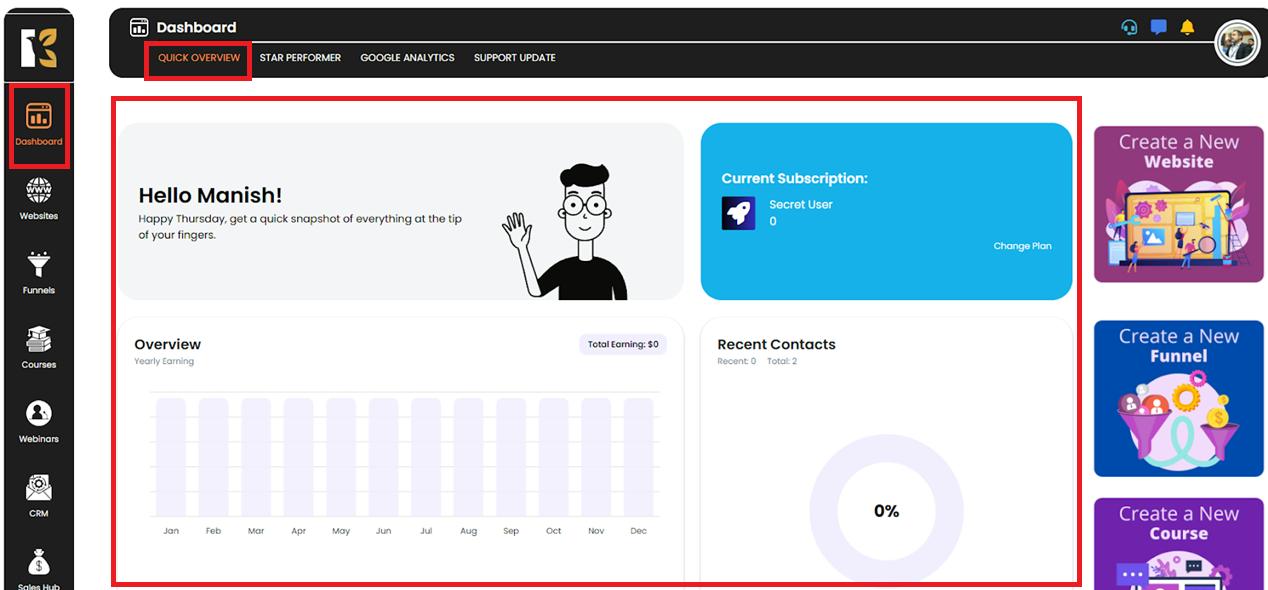
Task: Open the notifications bell
Action: click(1187, 28)
